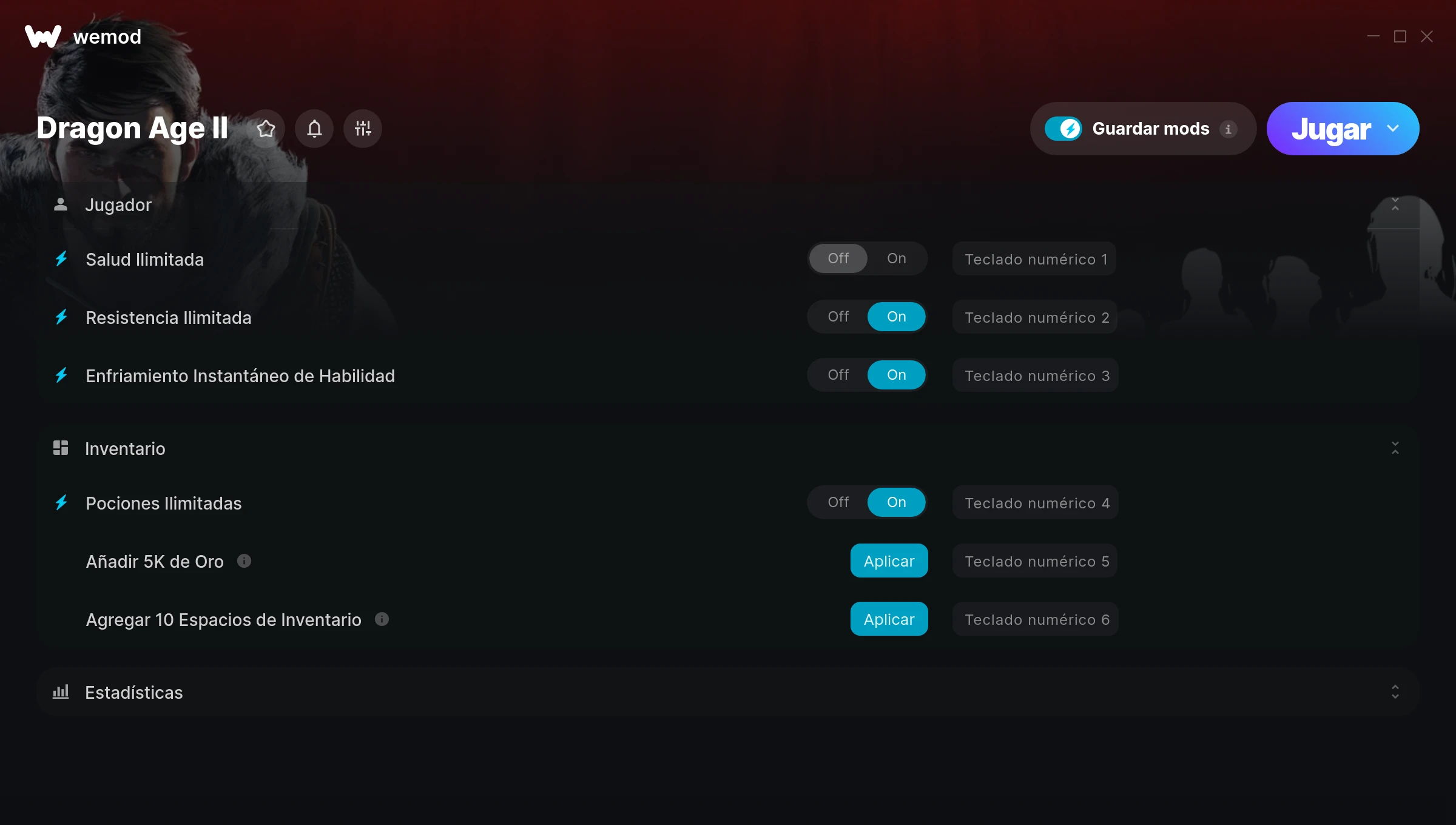
Task: Turn off Resistencia Ilimitada
Action: click(838, 317)
